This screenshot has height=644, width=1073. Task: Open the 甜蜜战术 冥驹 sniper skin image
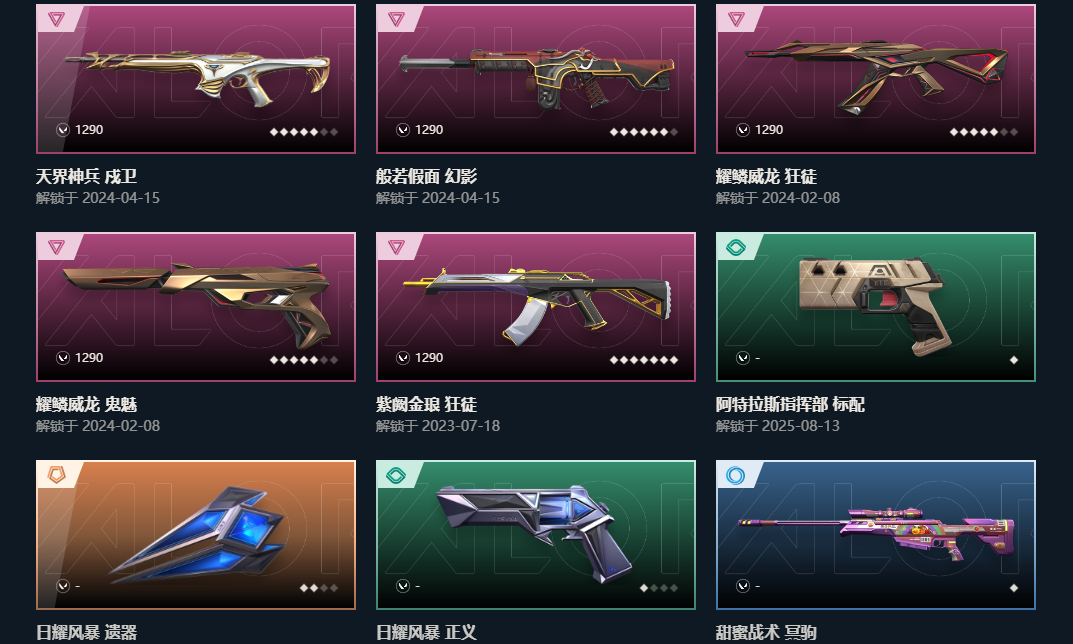tap(877, 534)
